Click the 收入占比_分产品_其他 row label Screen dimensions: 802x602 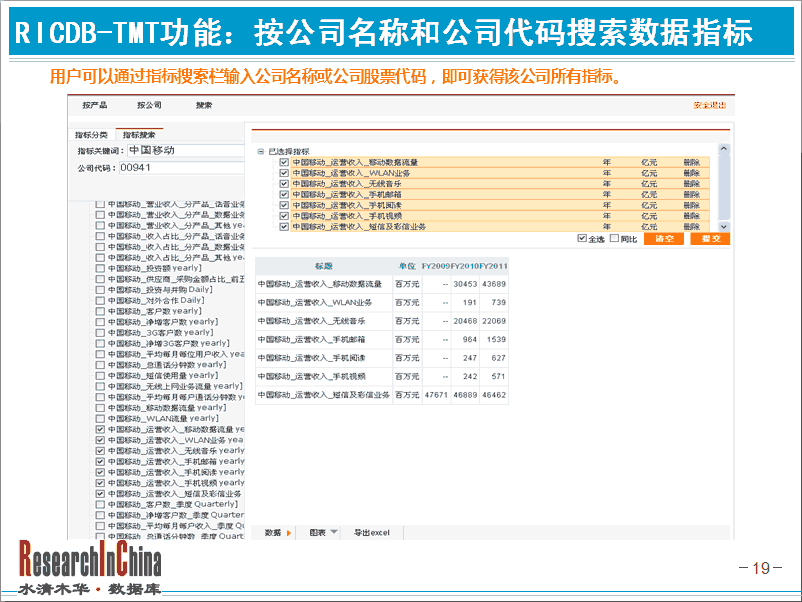coord(176,258)
